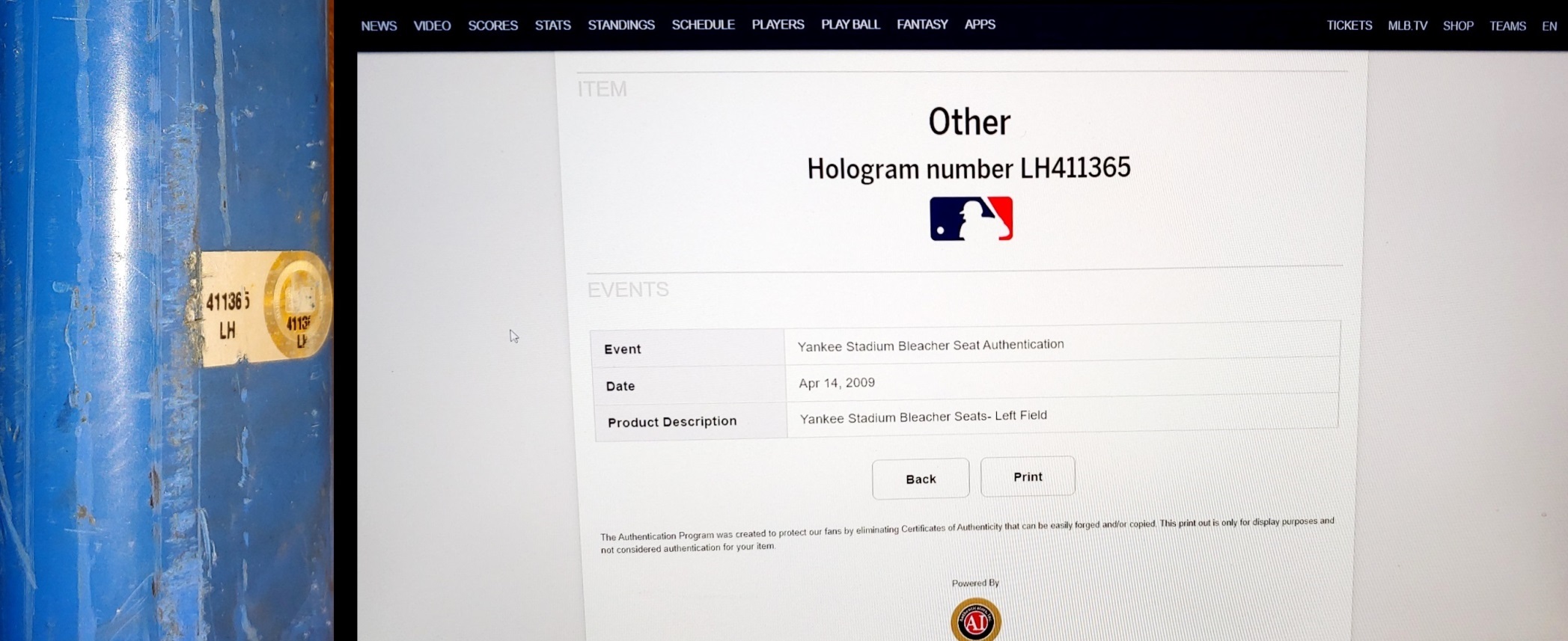This screenshot has width=1568, height=641.
Task: Click the Print button
Action: [x=1028, y=476]
